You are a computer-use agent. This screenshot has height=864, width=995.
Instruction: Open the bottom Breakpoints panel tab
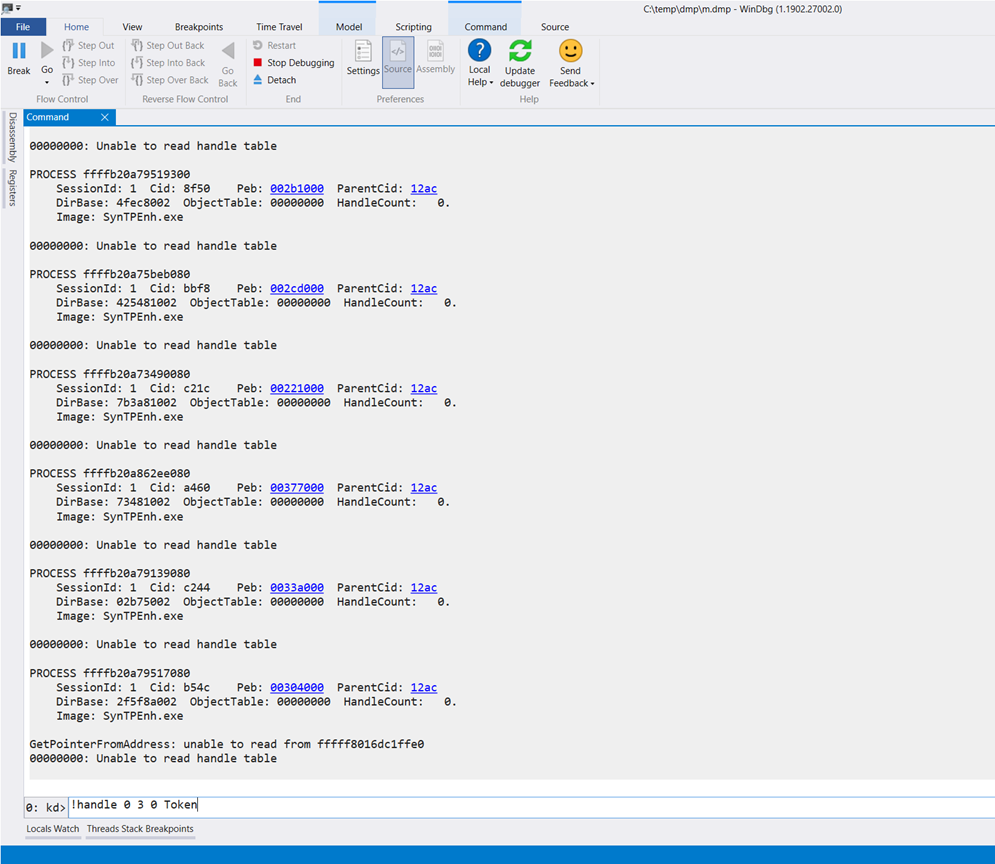pos(169,829)
